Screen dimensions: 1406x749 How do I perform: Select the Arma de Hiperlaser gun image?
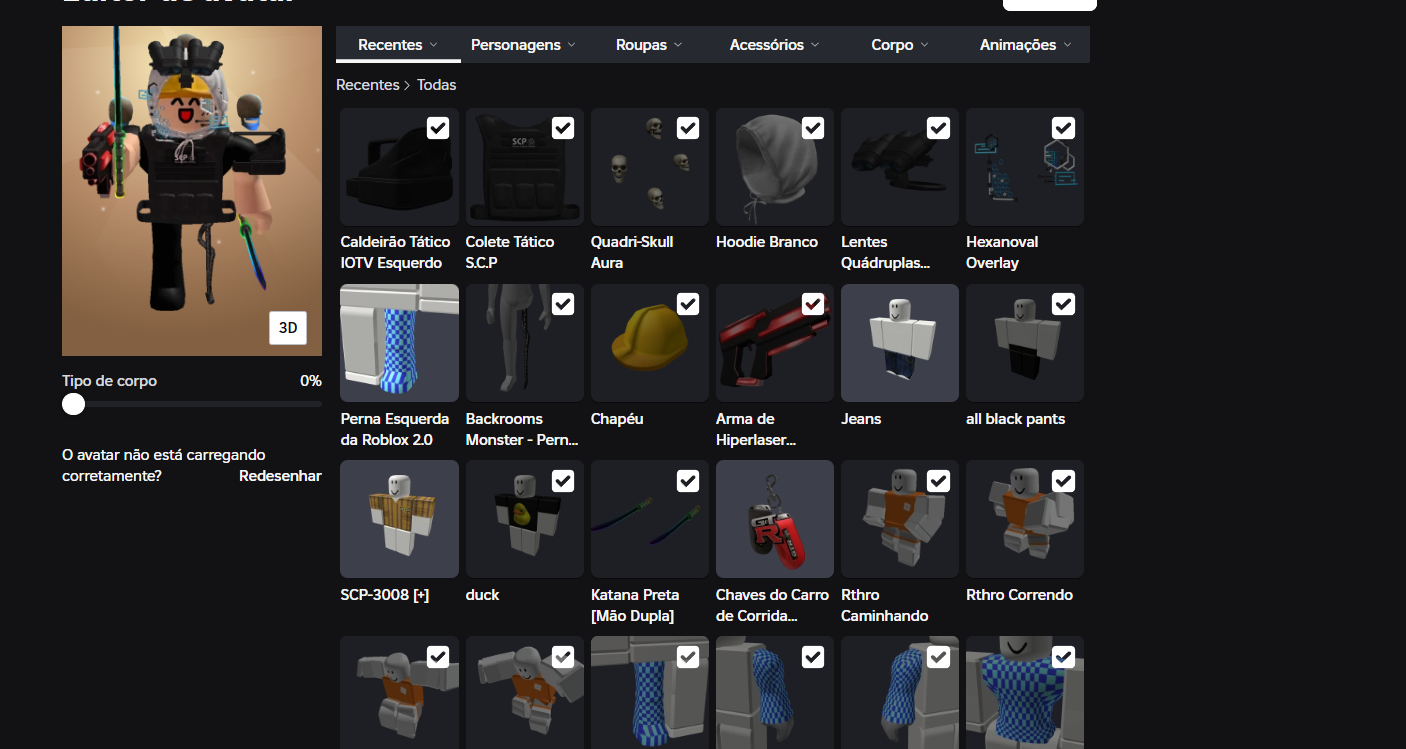(775, 343)
